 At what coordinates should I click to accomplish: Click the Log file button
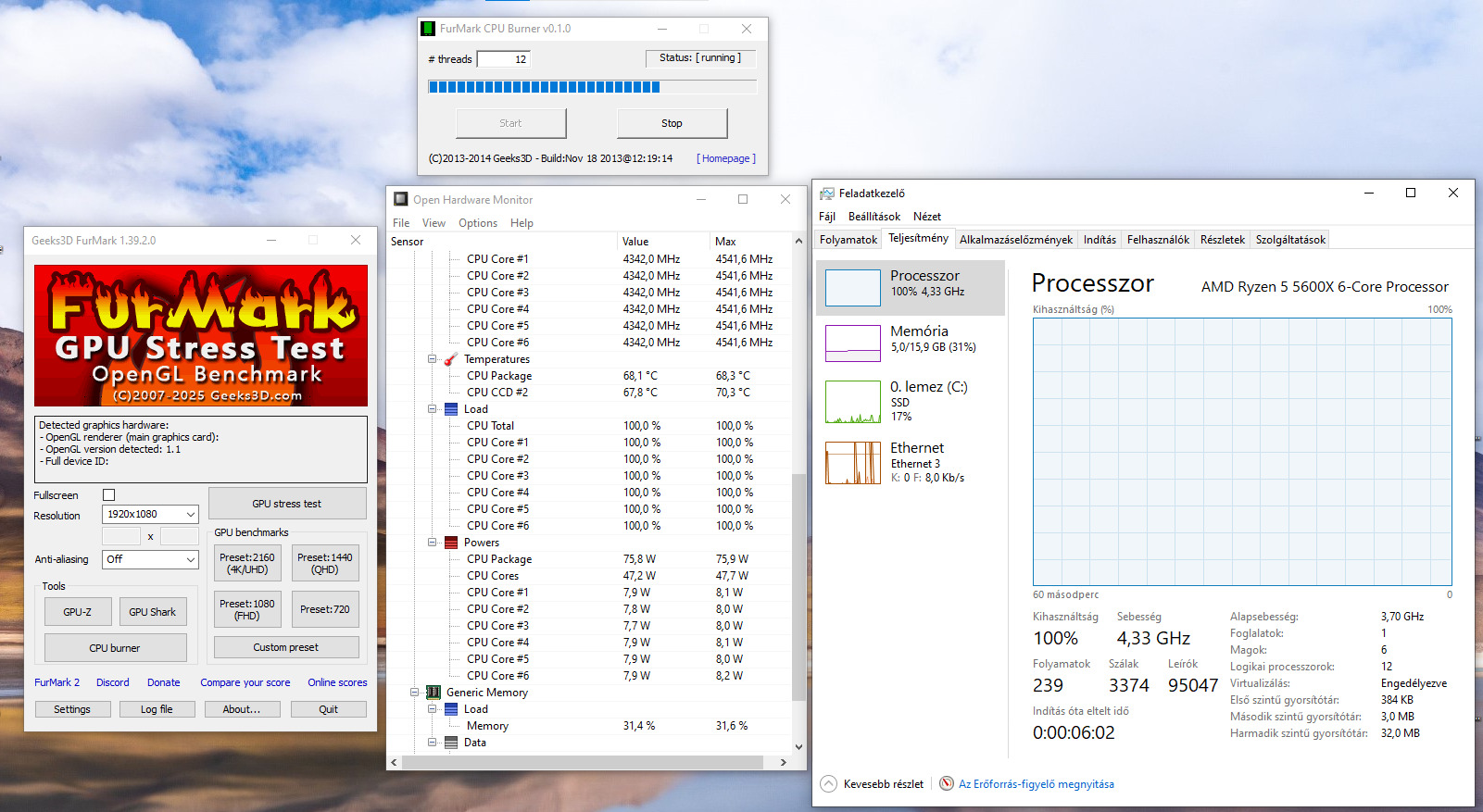(x=157, y=709)
